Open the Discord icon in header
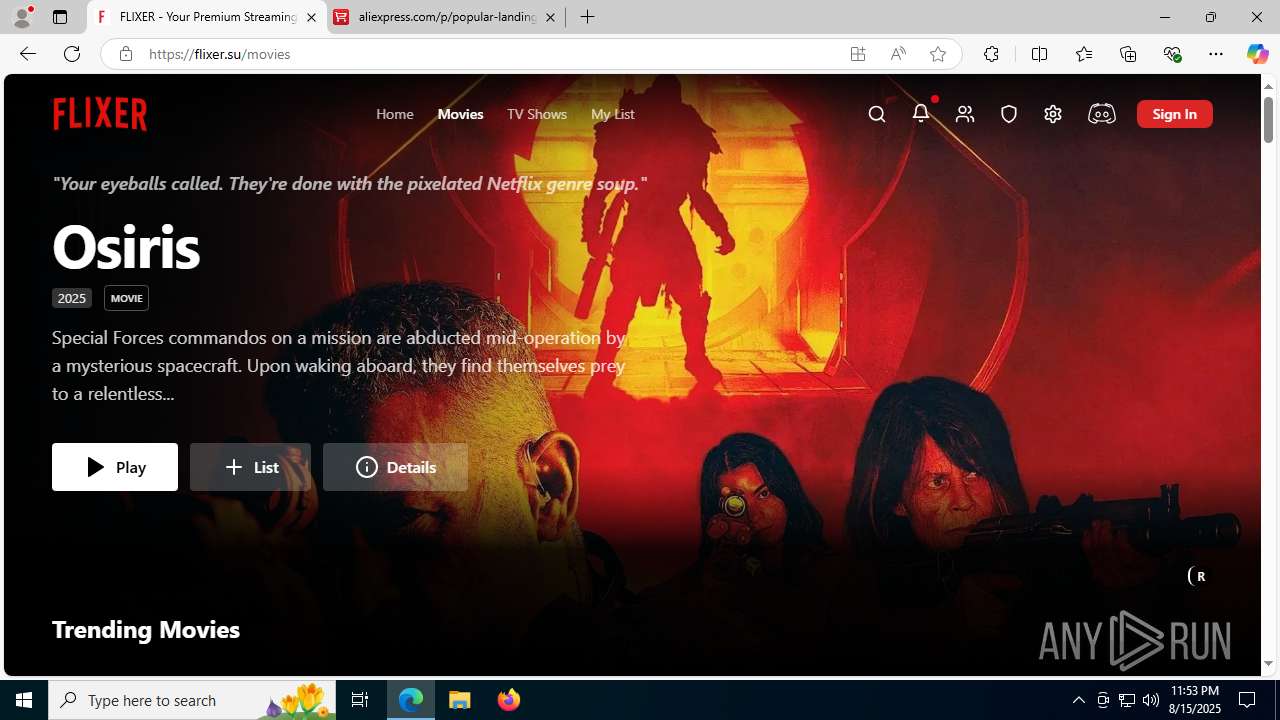Image resolution: width=1280 pixels, height=720 pixels. pos(1101,114)
